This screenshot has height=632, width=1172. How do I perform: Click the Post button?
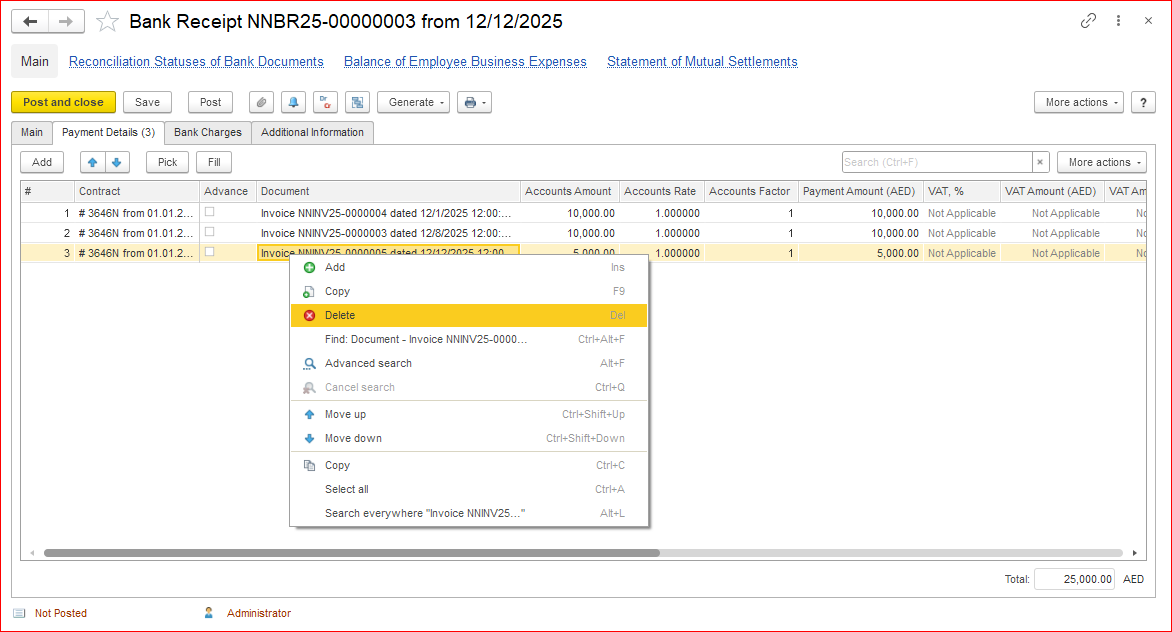(210, 102)
